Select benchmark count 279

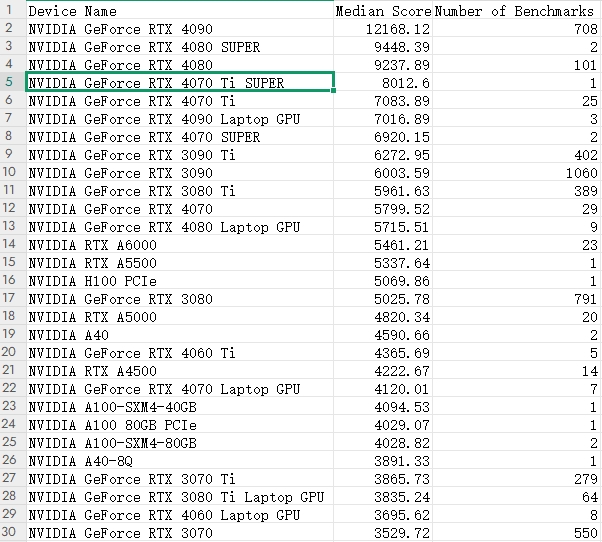click(516, 478)
